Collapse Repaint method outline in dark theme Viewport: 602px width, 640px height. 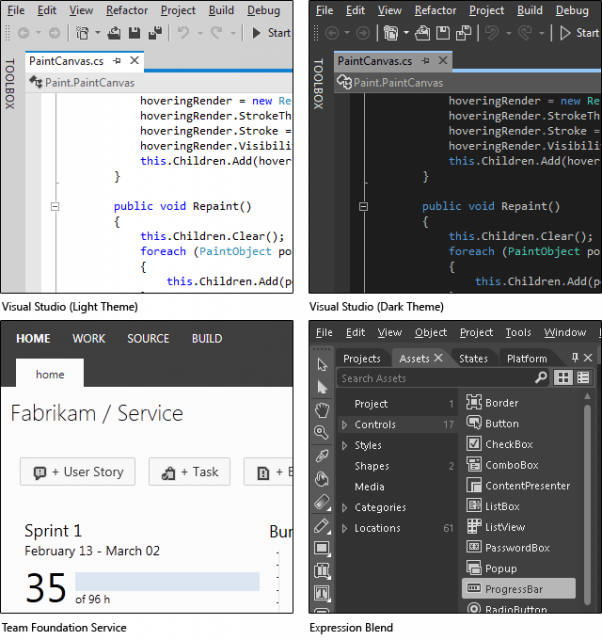click(363, 207)
